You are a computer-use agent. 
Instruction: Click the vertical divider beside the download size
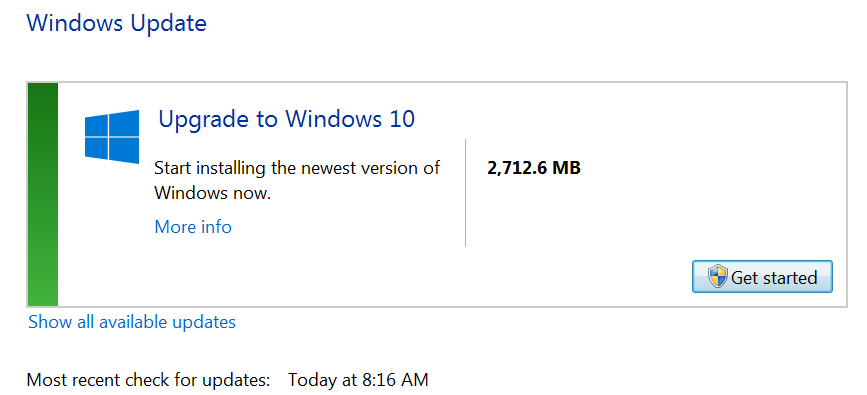click(x=466, y=193)
